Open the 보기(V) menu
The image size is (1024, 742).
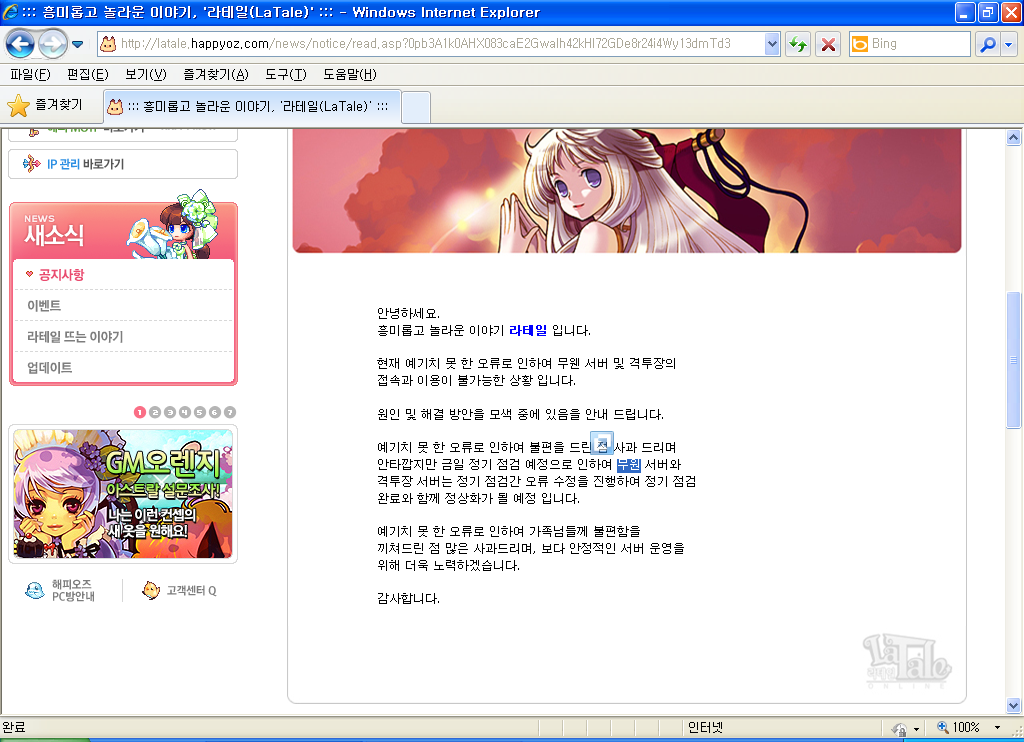point(146,74)
